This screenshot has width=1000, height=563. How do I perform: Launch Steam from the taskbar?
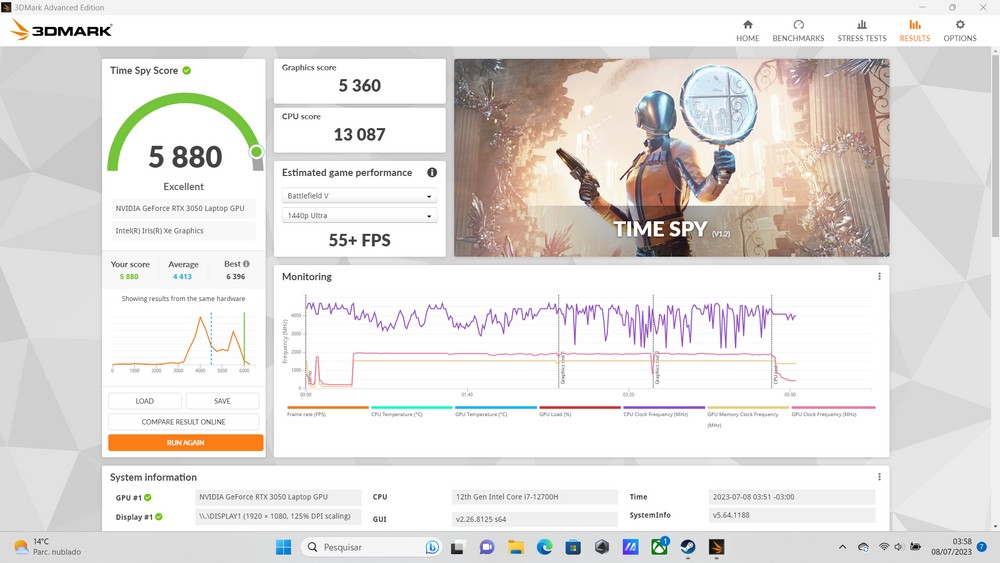click(688, 547)
